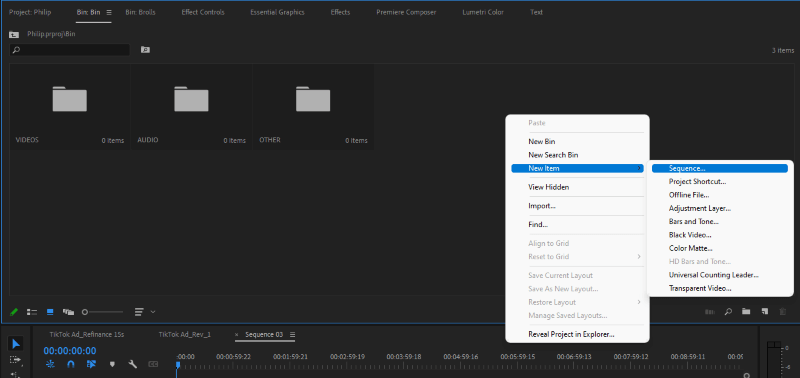Adjust the thumbnail zoom slider

(103, 312)
